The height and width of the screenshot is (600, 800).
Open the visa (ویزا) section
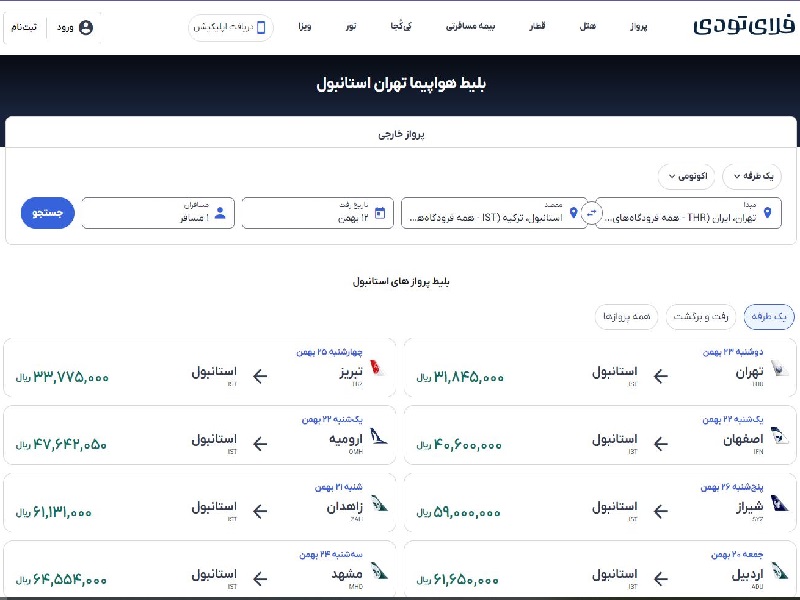[304, 27]
